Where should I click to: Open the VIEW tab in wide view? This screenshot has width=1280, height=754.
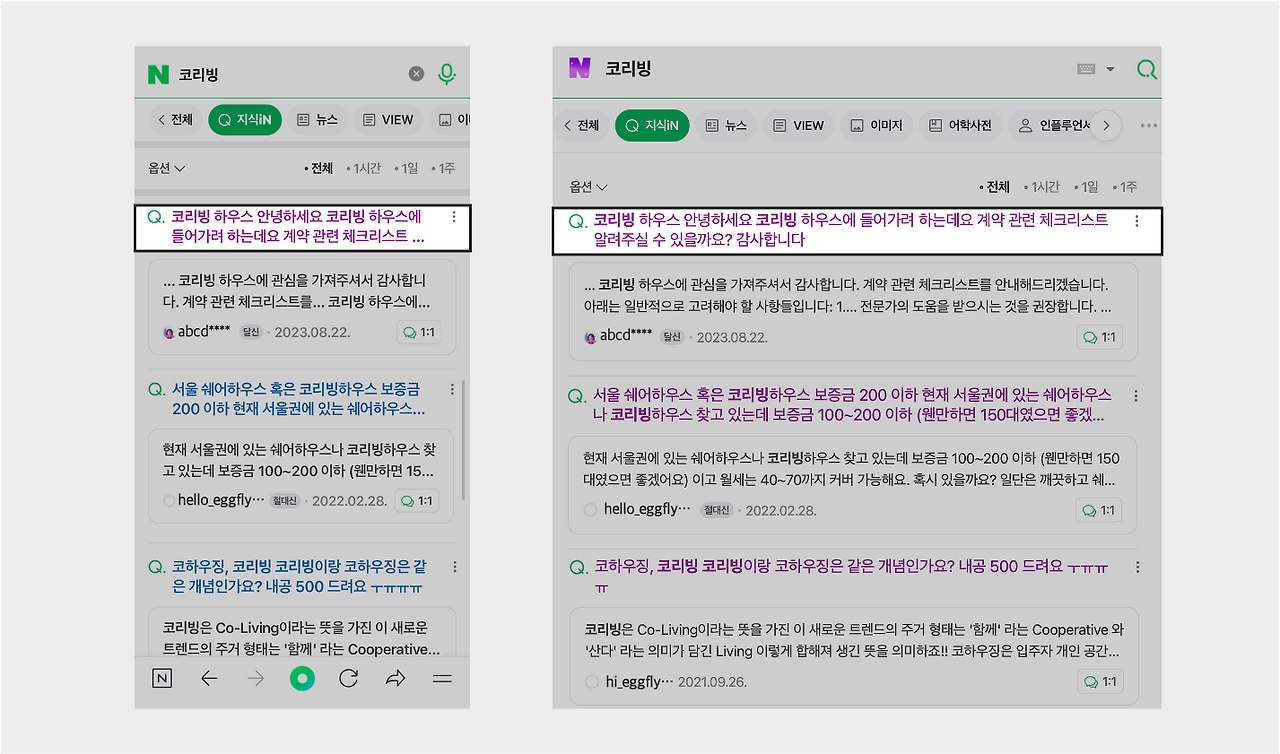799,126
